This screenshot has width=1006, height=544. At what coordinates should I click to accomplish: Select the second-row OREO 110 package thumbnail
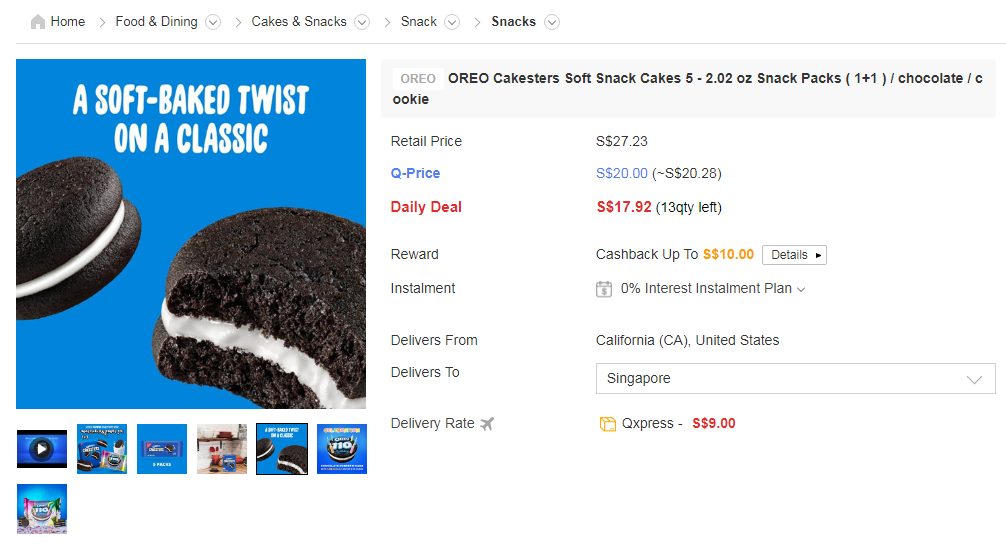click(42, 509)
